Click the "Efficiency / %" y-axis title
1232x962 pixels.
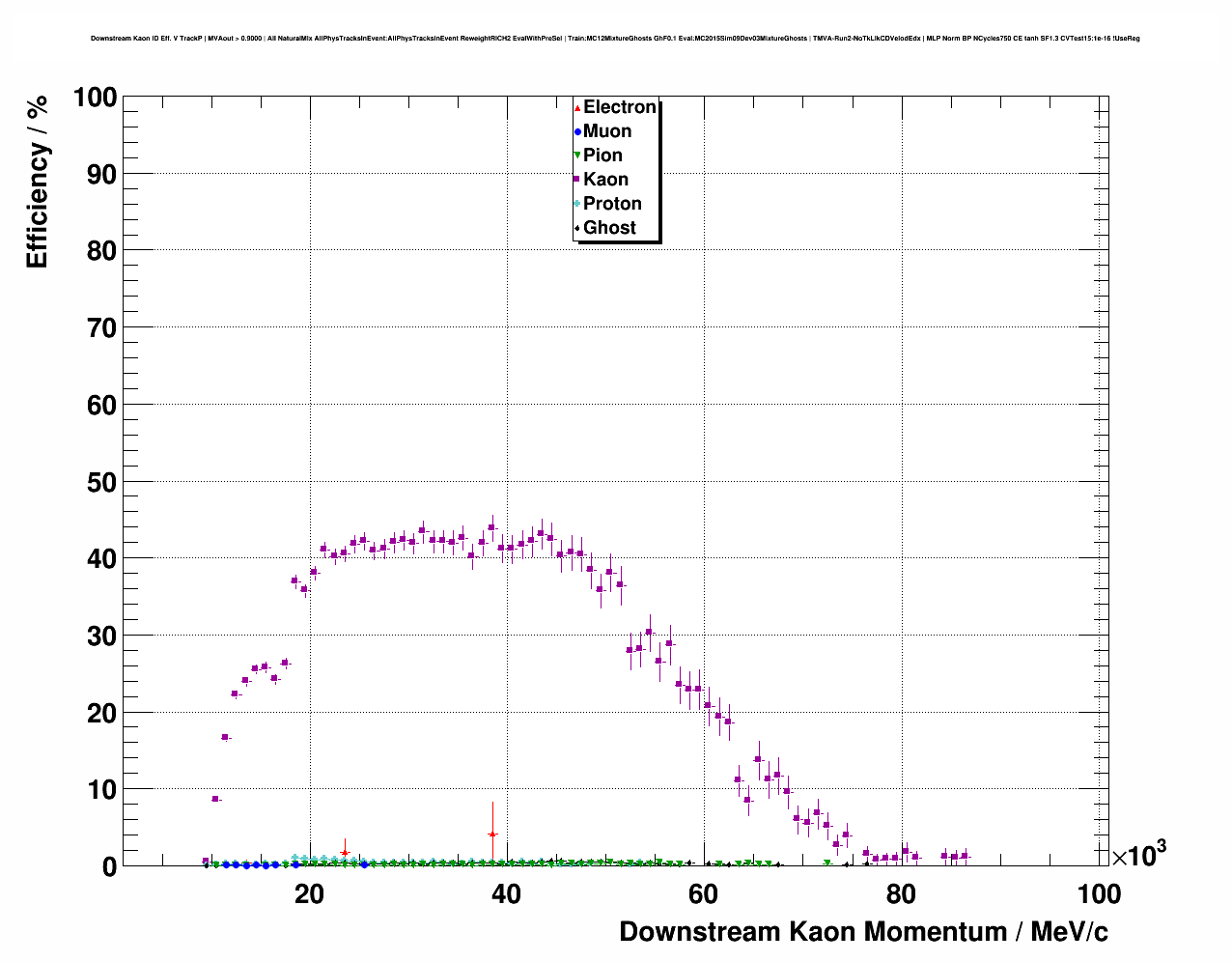(36, 182)
